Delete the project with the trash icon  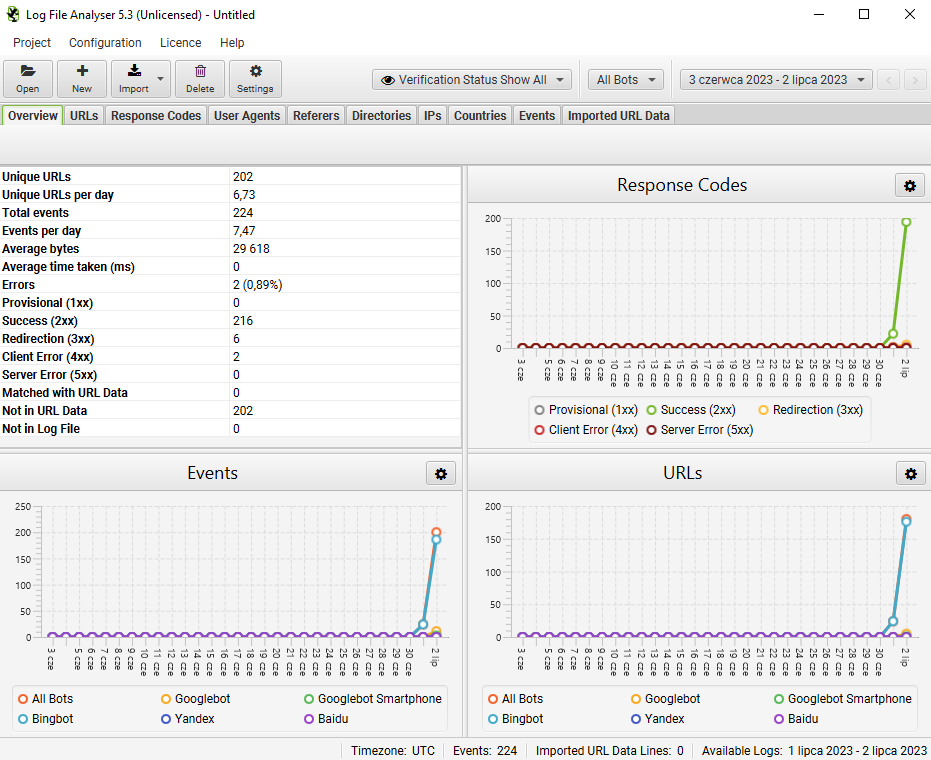[200, 79]
